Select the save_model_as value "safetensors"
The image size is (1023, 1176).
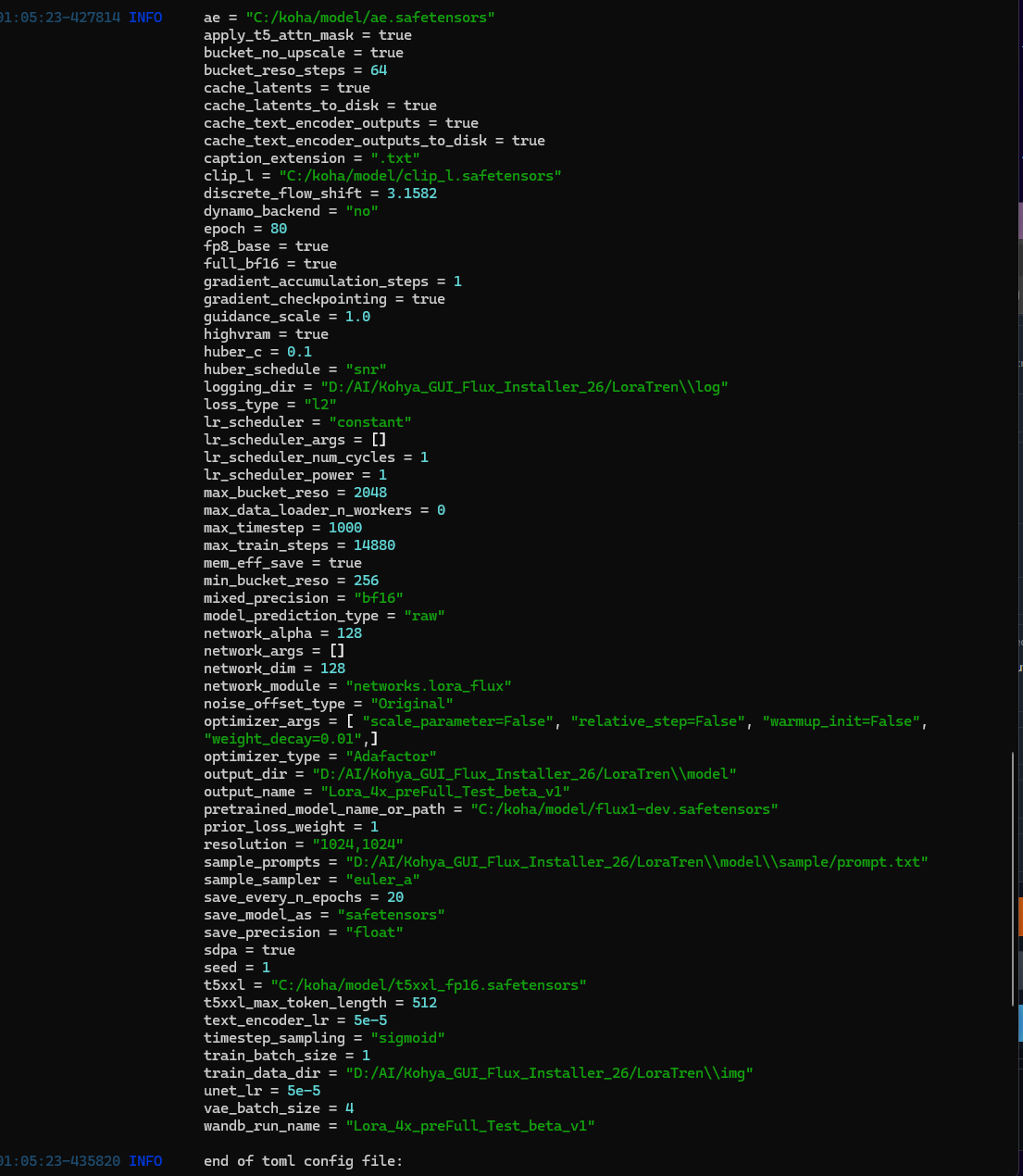coord(391,915)
